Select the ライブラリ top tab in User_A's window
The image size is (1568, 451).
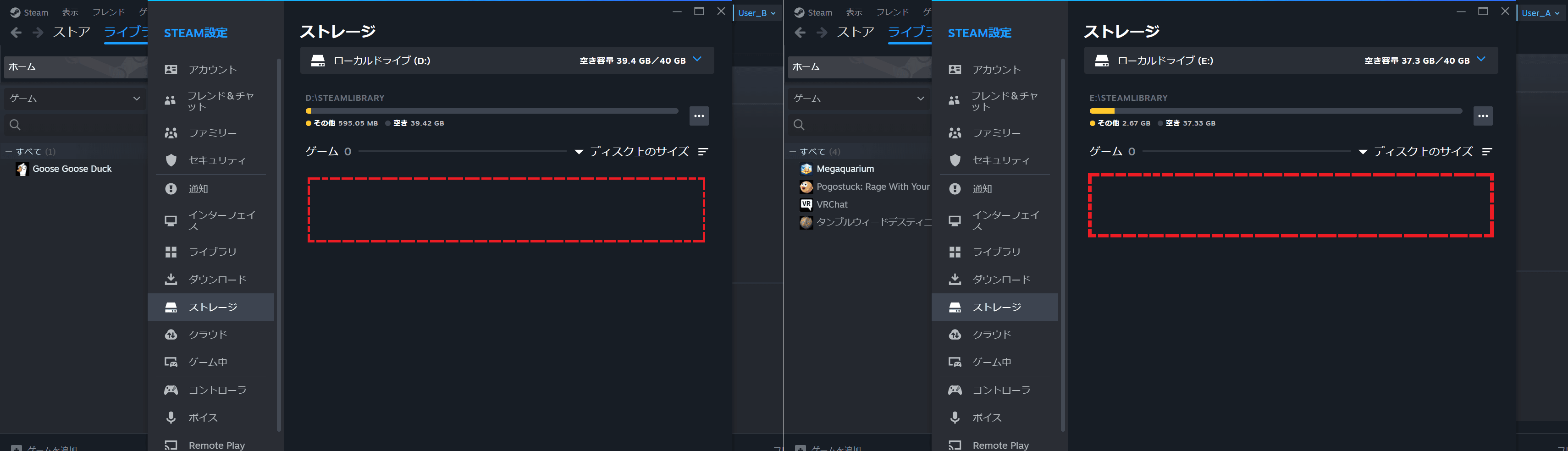pos(909,32)
